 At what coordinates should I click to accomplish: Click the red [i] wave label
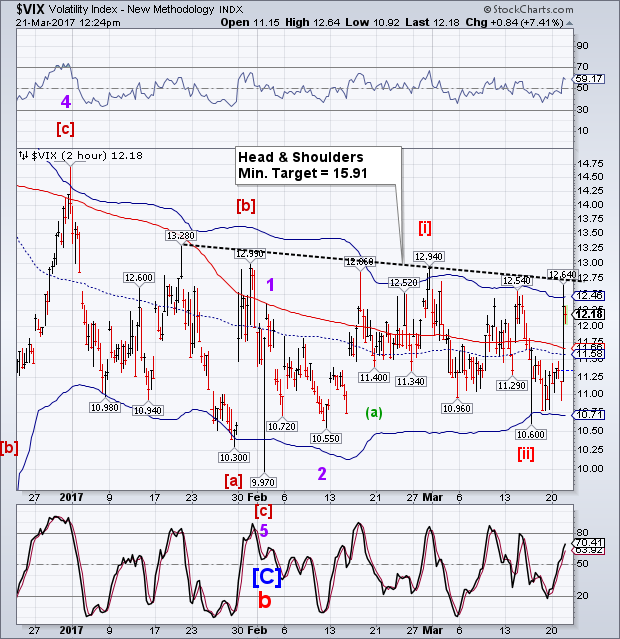pyautogui.click(x=424, y=229)
